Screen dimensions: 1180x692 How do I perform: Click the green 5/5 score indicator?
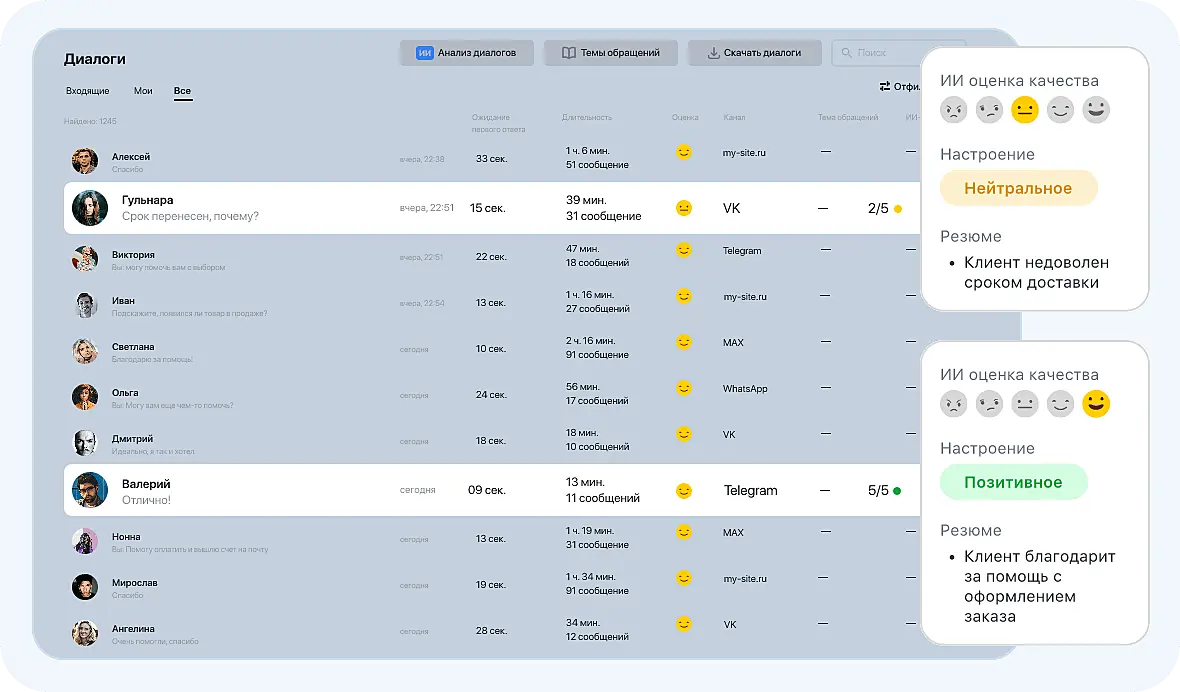[884, 490]
